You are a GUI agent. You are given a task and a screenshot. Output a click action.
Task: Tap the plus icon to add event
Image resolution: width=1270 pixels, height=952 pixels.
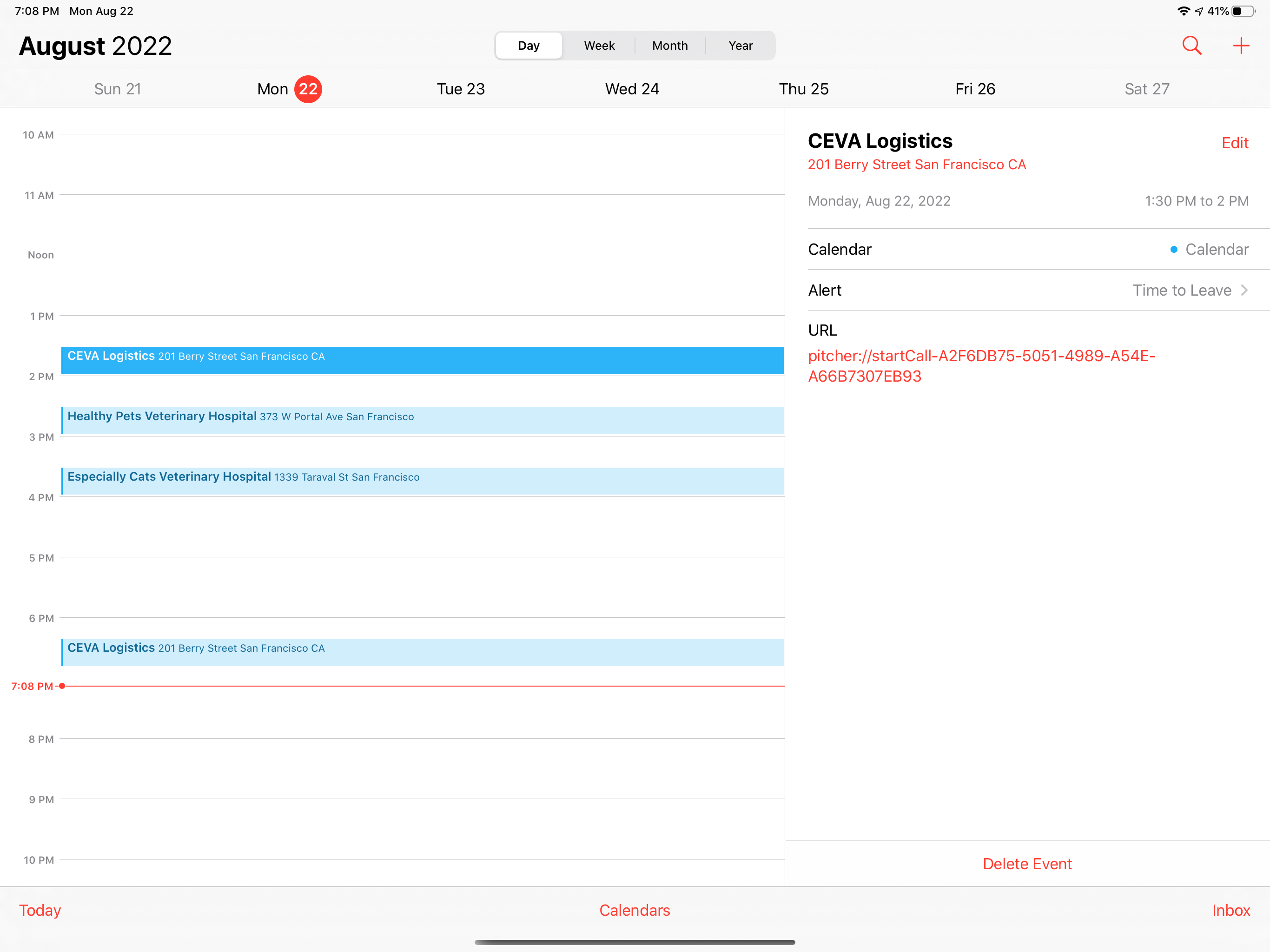click(x=1241, y=46)
